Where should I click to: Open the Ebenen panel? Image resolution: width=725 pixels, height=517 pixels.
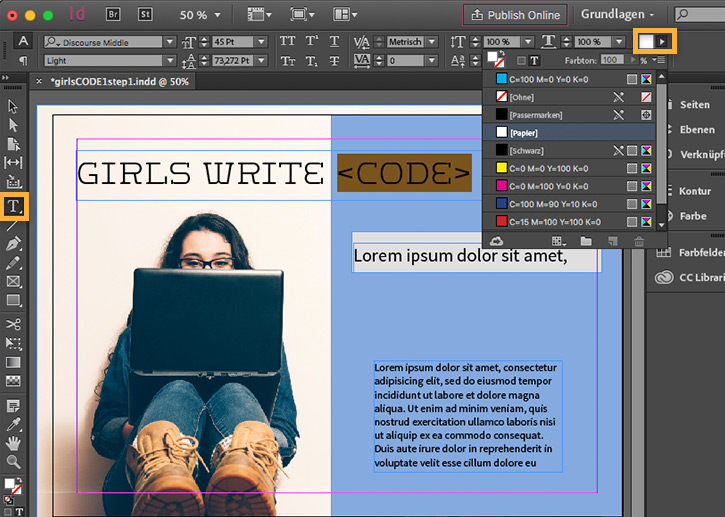coord(695,129)
